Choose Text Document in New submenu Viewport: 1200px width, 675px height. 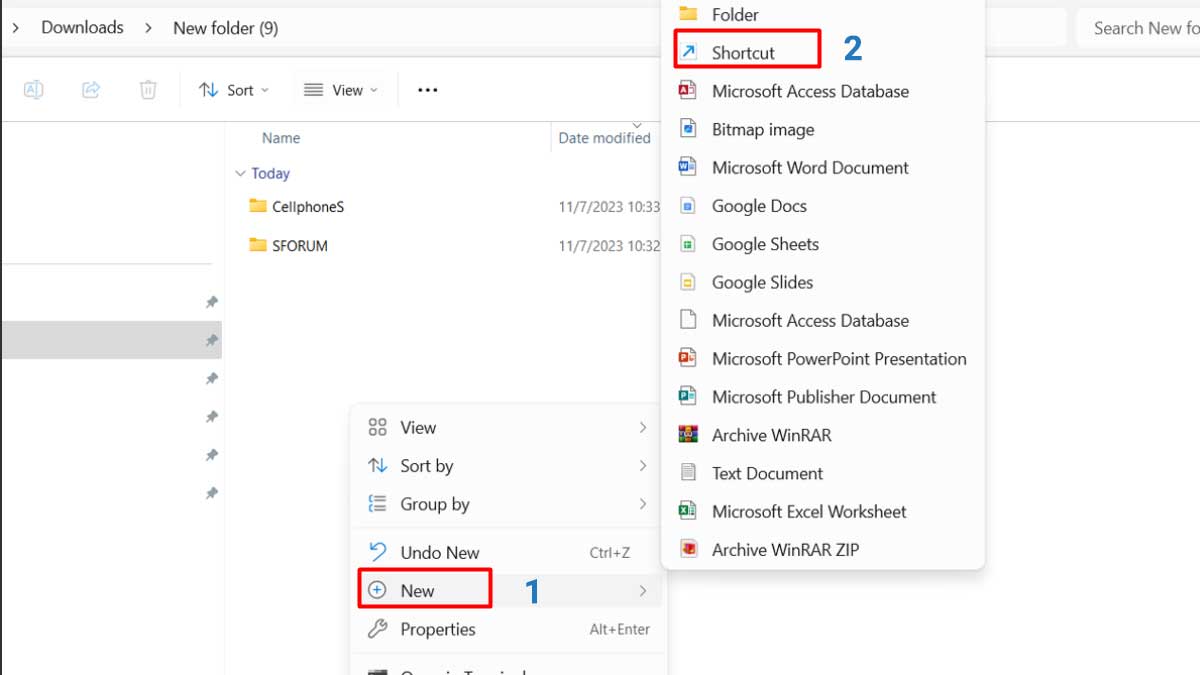tap(823, 473)
